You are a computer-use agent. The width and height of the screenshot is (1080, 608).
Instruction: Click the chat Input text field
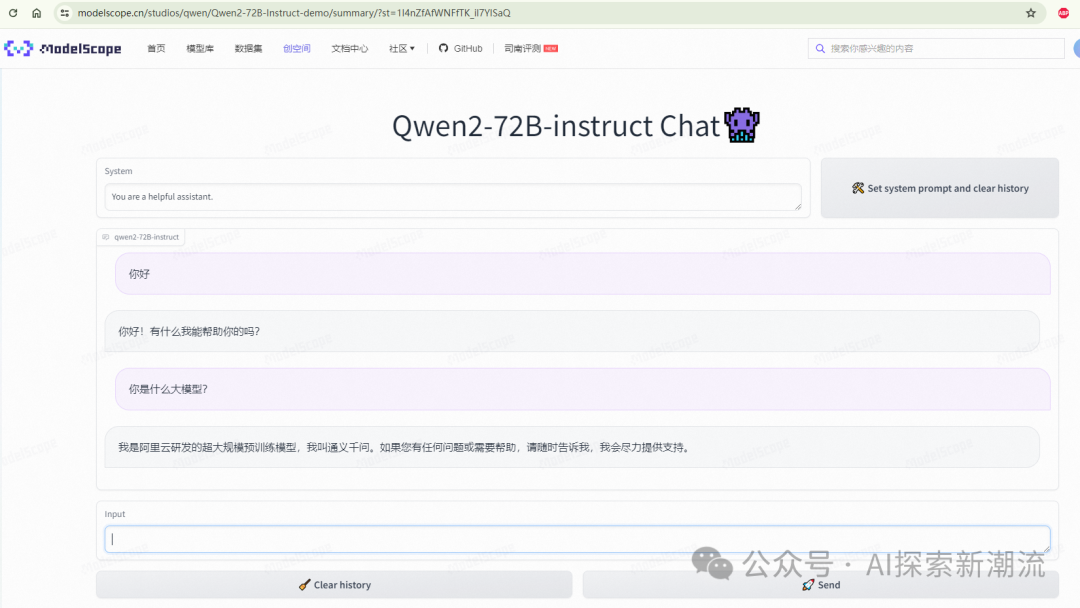click(x=578, y=538)
